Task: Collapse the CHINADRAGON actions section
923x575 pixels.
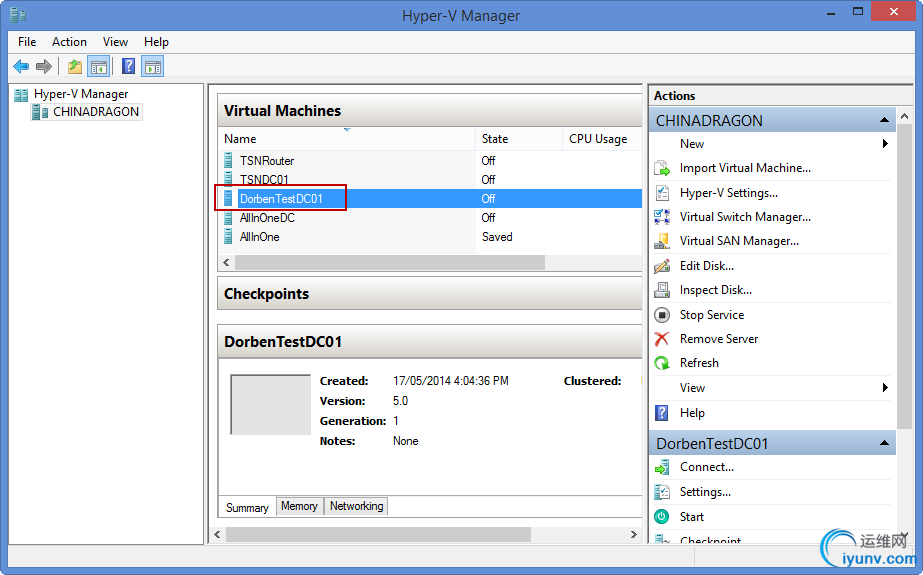Action: tap(884, 120)
